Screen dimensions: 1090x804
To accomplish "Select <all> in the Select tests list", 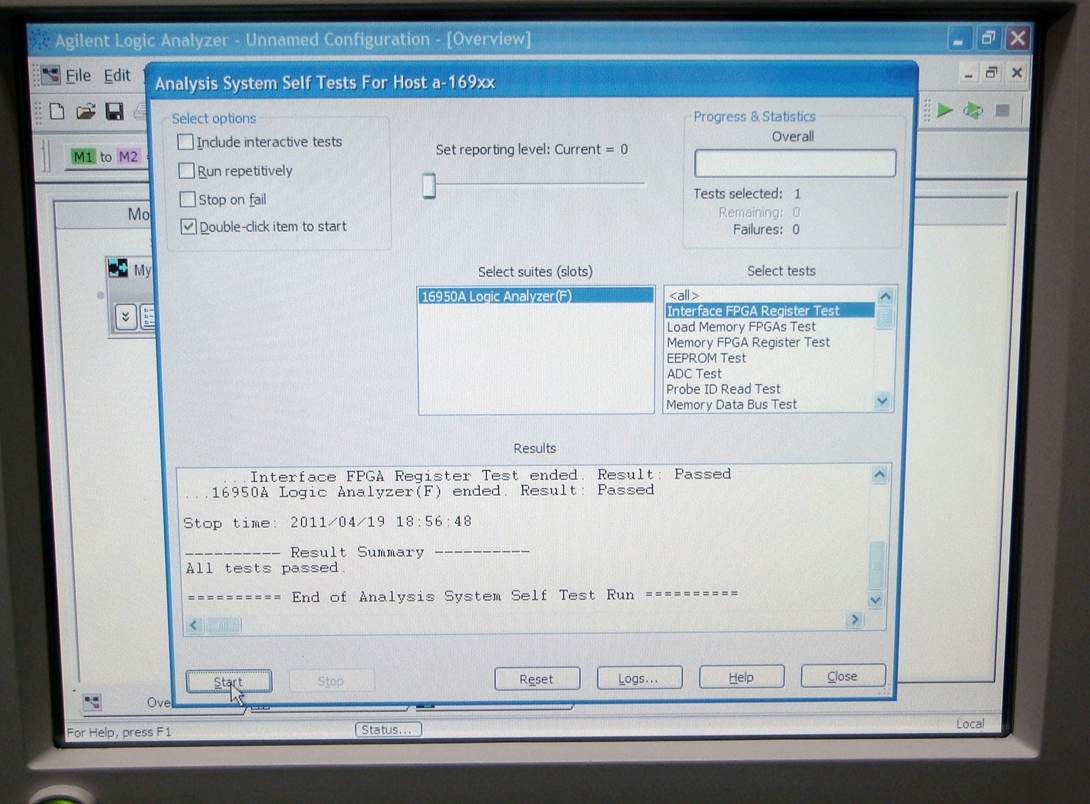I will coord(770,295).
